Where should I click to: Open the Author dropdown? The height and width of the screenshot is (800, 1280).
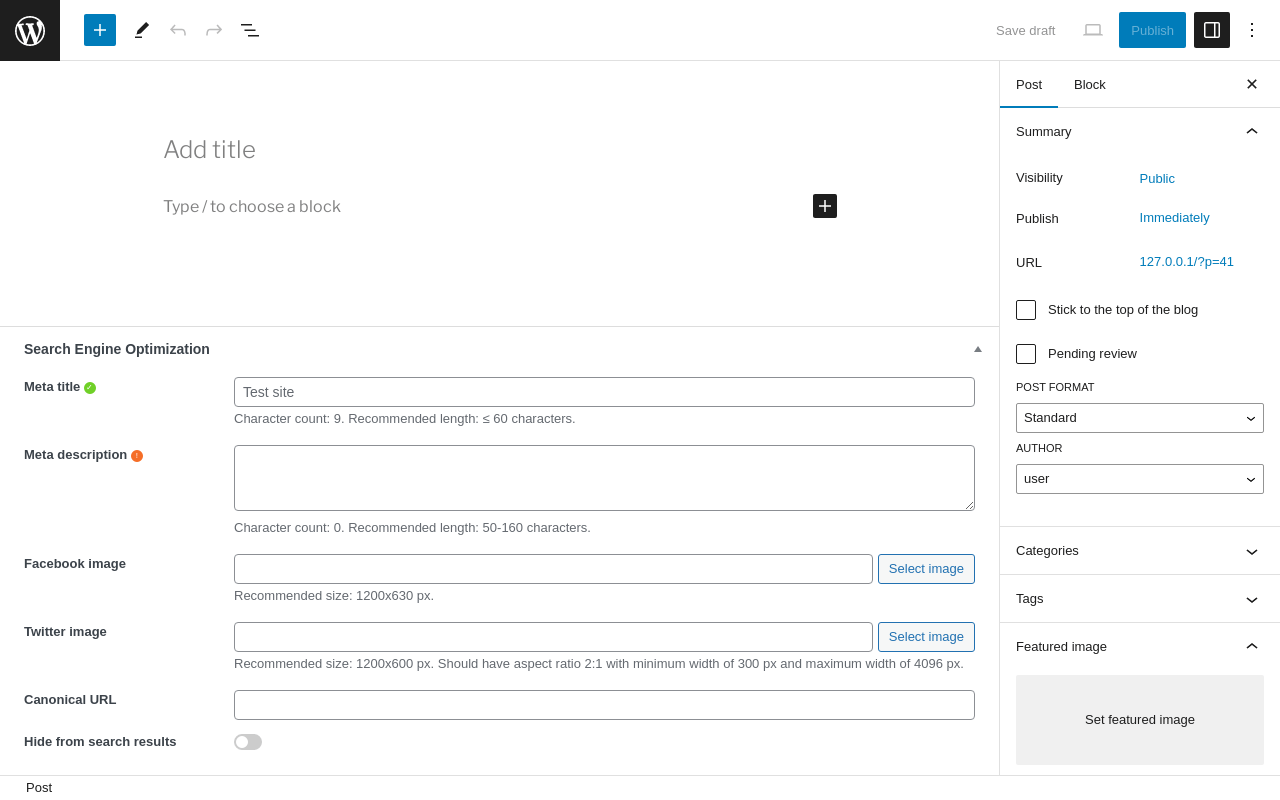click(x=1140, y=479)
